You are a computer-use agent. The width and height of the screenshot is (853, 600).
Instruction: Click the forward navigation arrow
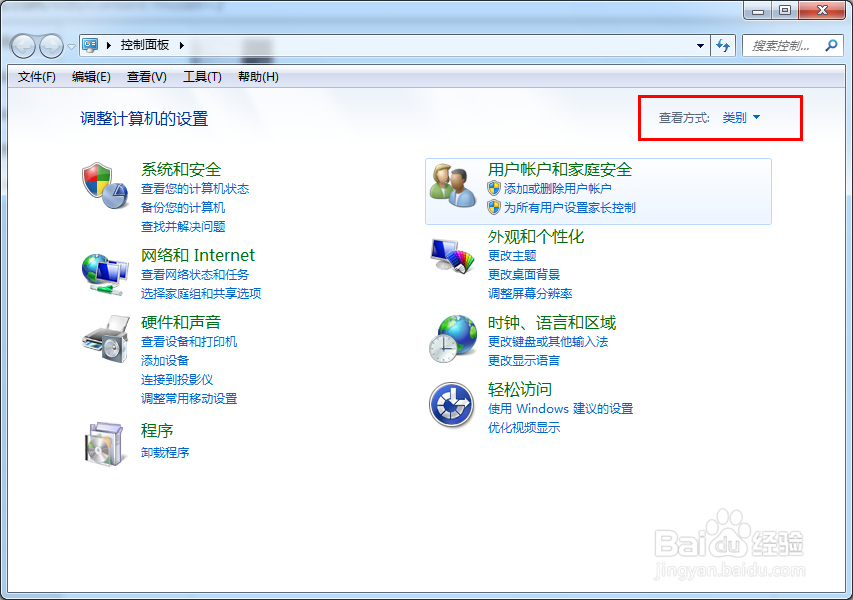pyautogui.click(x=51, y=46)
